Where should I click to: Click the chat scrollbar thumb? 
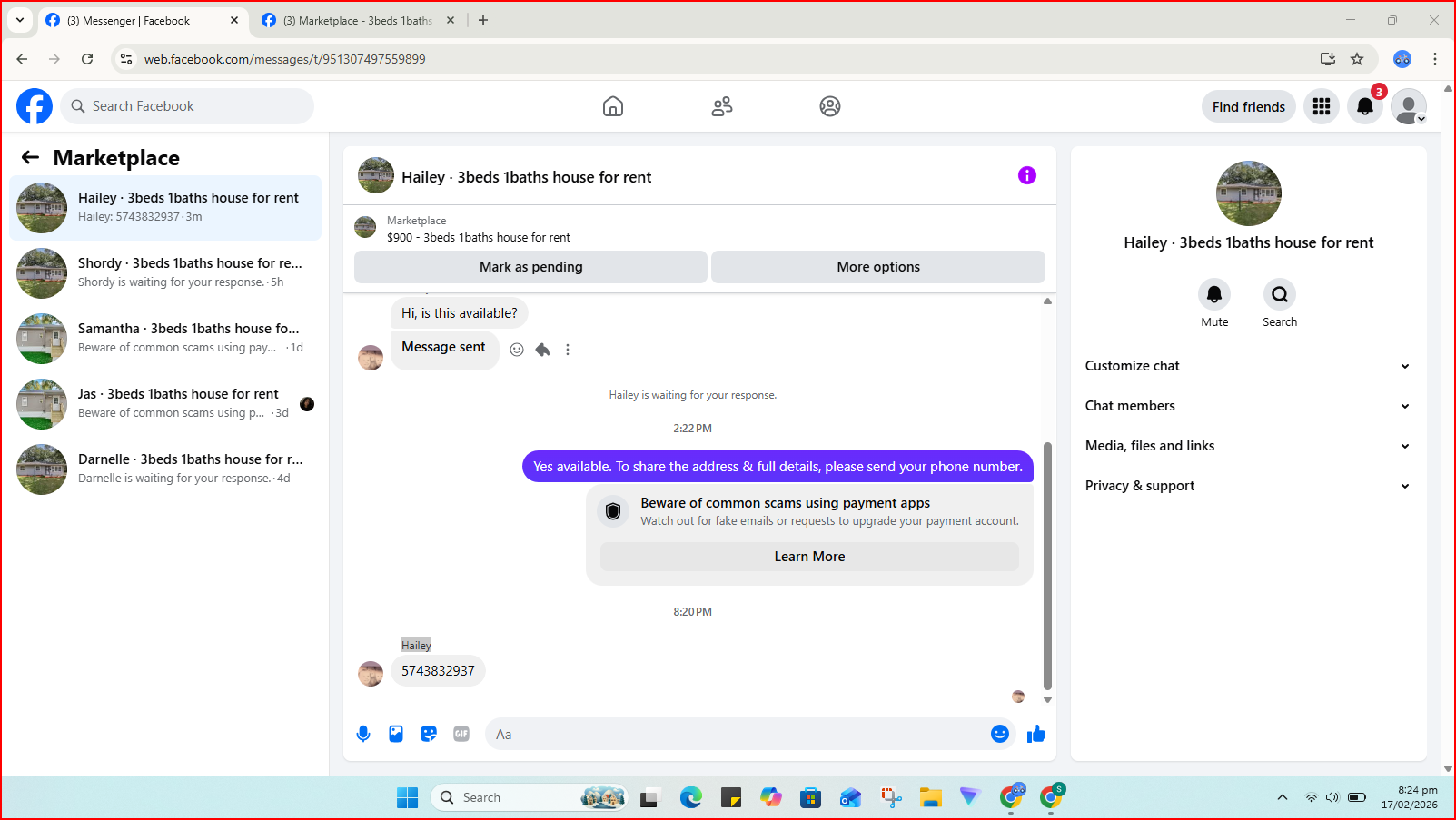pyautogui.click(x=1047, y=566)
